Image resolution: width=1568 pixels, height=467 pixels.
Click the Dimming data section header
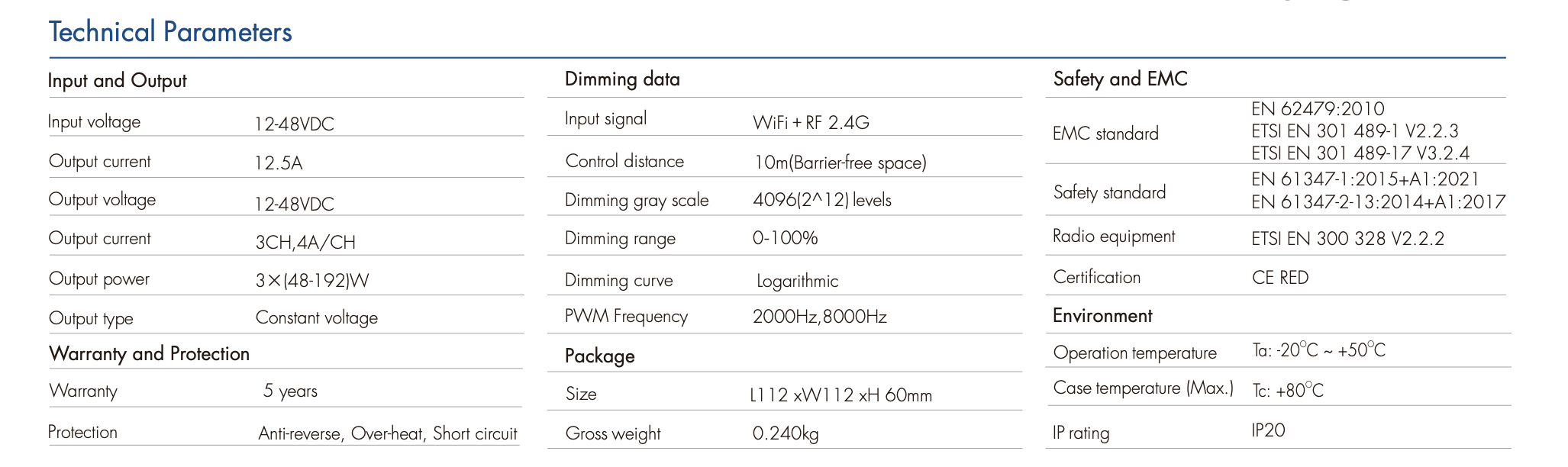click(x=622, y=79)
